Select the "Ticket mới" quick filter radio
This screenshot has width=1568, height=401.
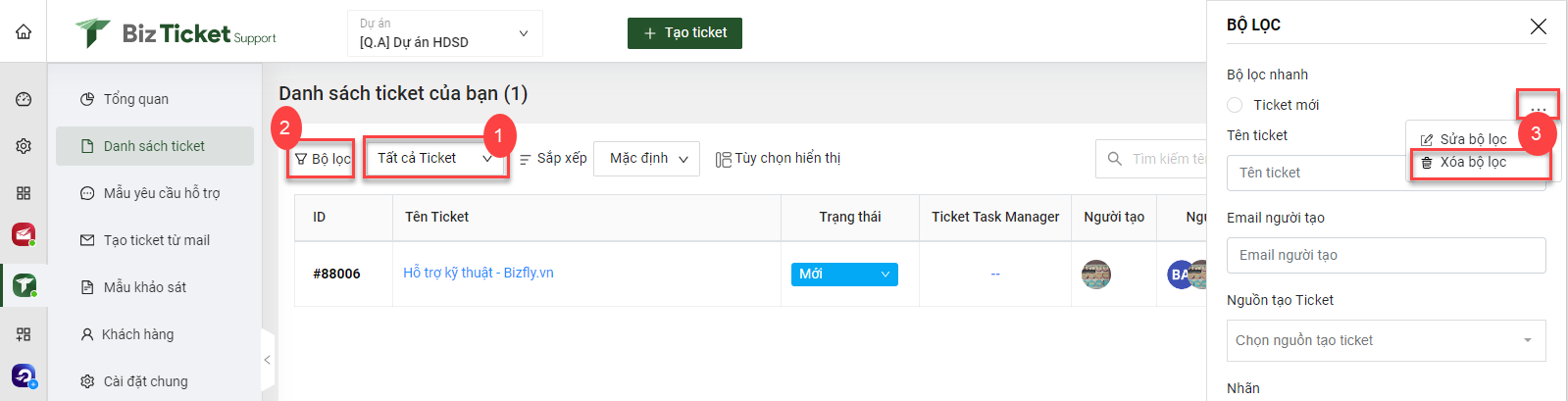(x=1235, y=105)
